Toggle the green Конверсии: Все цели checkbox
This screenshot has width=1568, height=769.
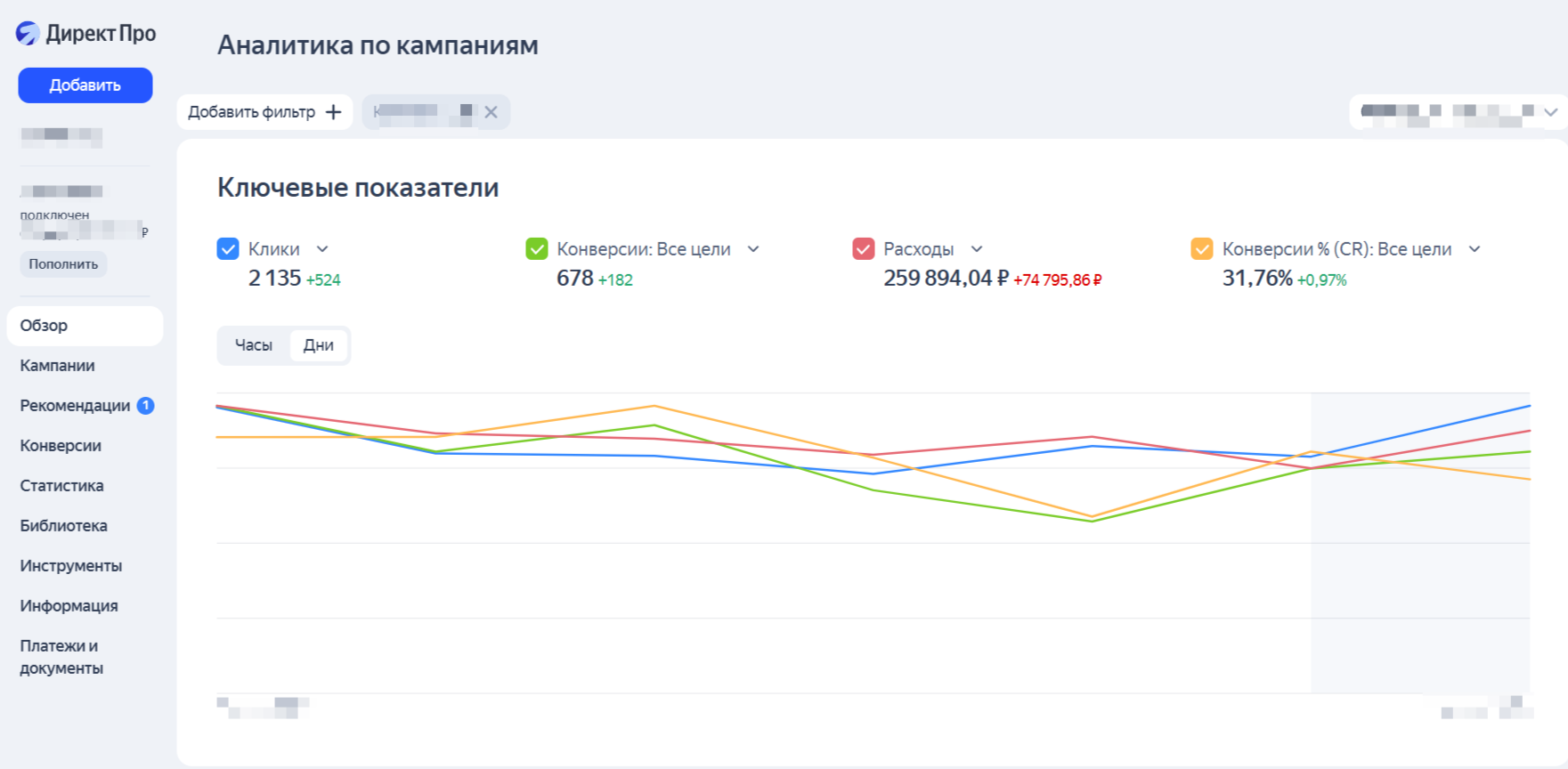tap(537, 249)
